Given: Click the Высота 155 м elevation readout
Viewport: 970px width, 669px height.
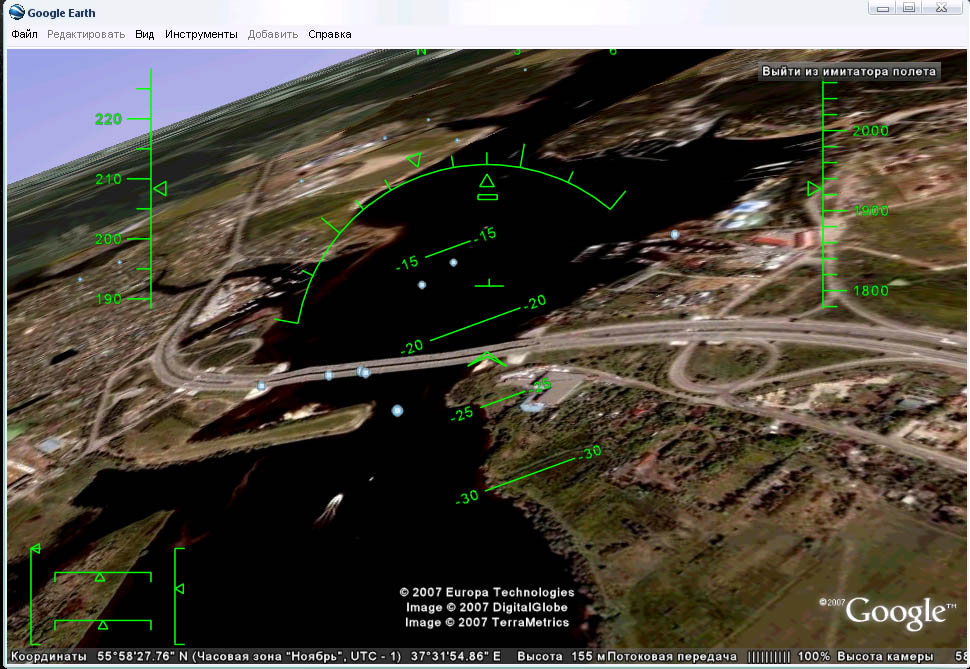Looking at the screenshot, I should click(561, 656).
